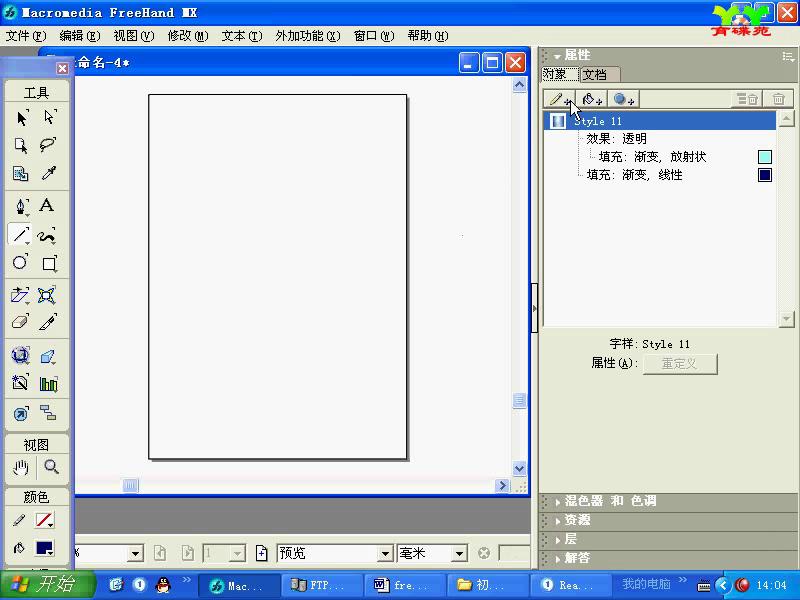Expand the 解答 panel
Viewport: 800px width, 600px height.
point(558,559)
